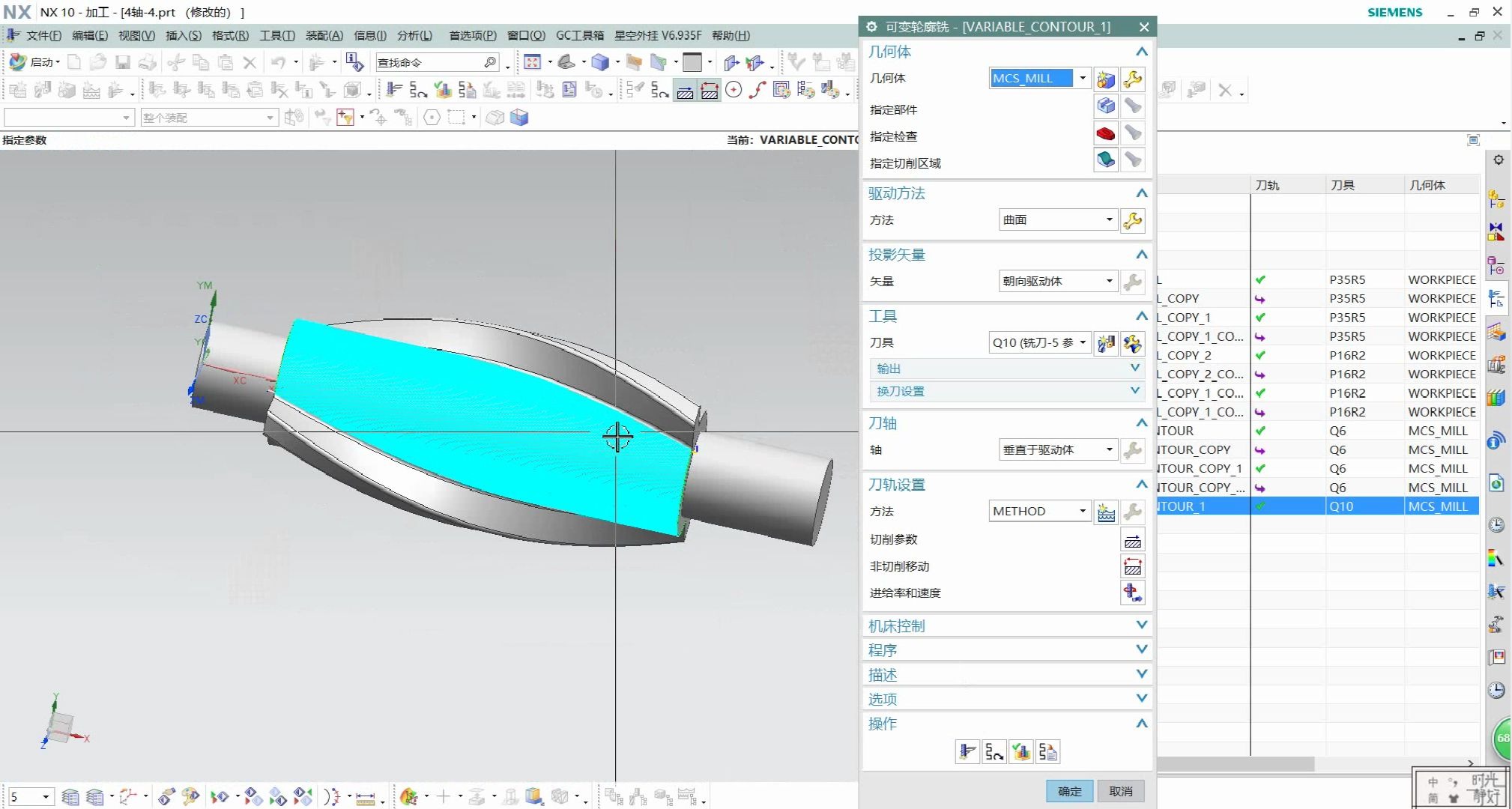
Task: Click the 指定切削区域 cut area icon
Action: pyautogui.click(x=1106, y=160)
